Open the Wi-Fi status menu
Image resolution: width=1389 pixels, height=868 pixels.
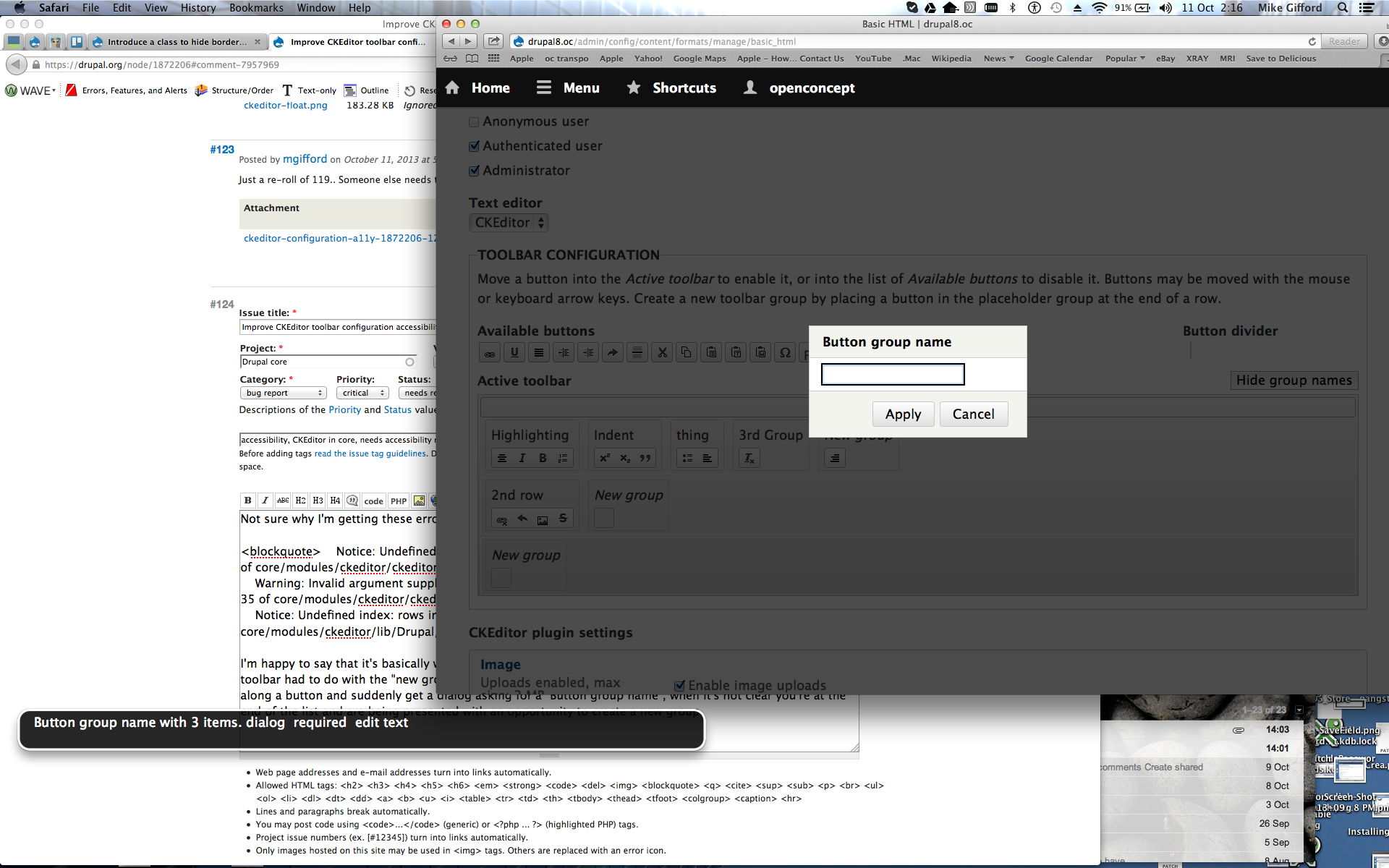pyautogui.click(x=1099, y=8)
